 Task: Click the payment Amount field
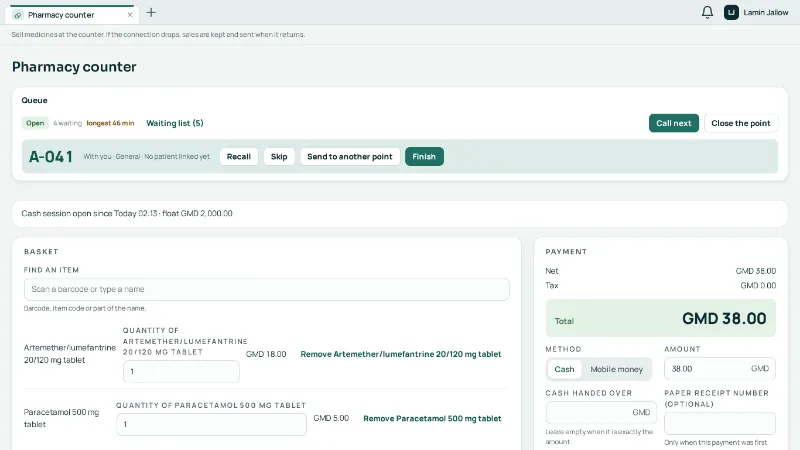[x=719, y=369]
